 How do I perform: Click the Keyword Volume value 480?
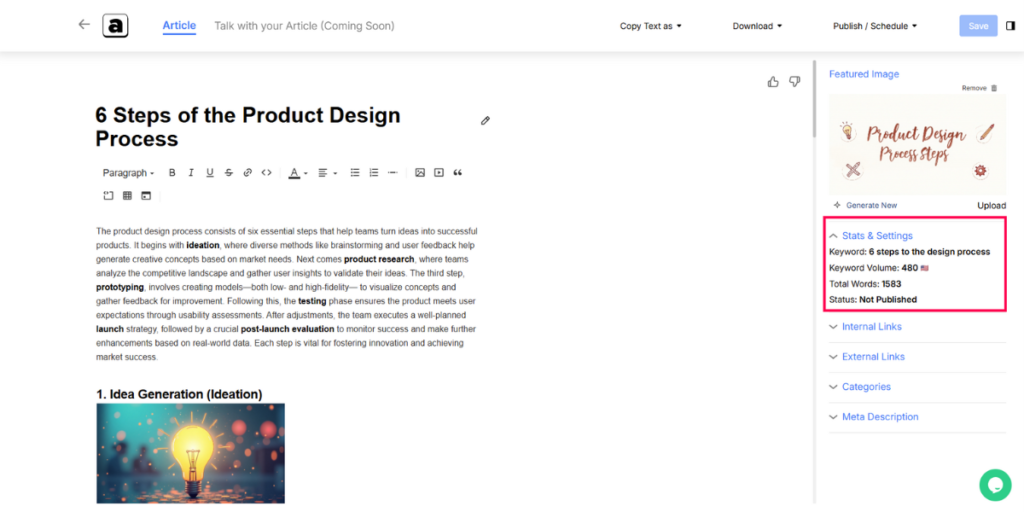point(910,268)
